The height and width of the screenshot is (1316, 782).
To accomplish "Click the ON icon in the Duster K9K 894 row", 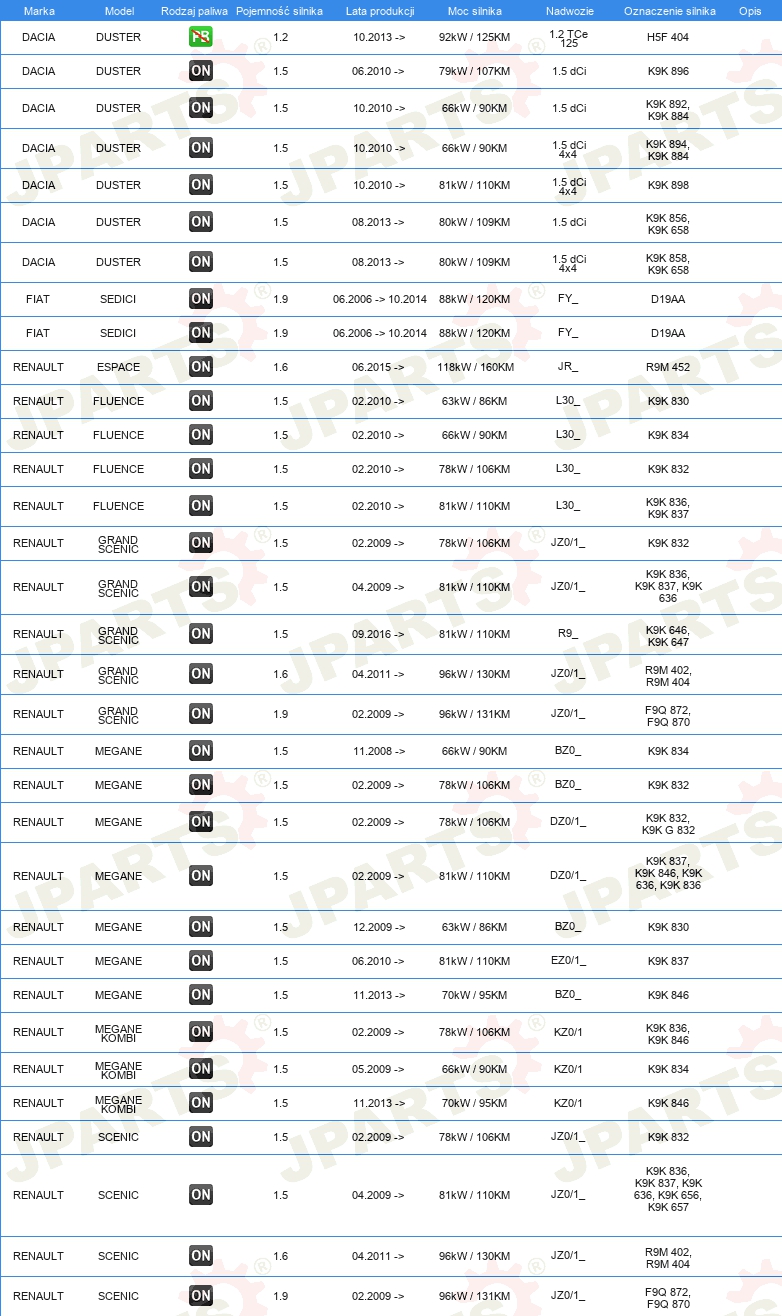I will (201, 148).
